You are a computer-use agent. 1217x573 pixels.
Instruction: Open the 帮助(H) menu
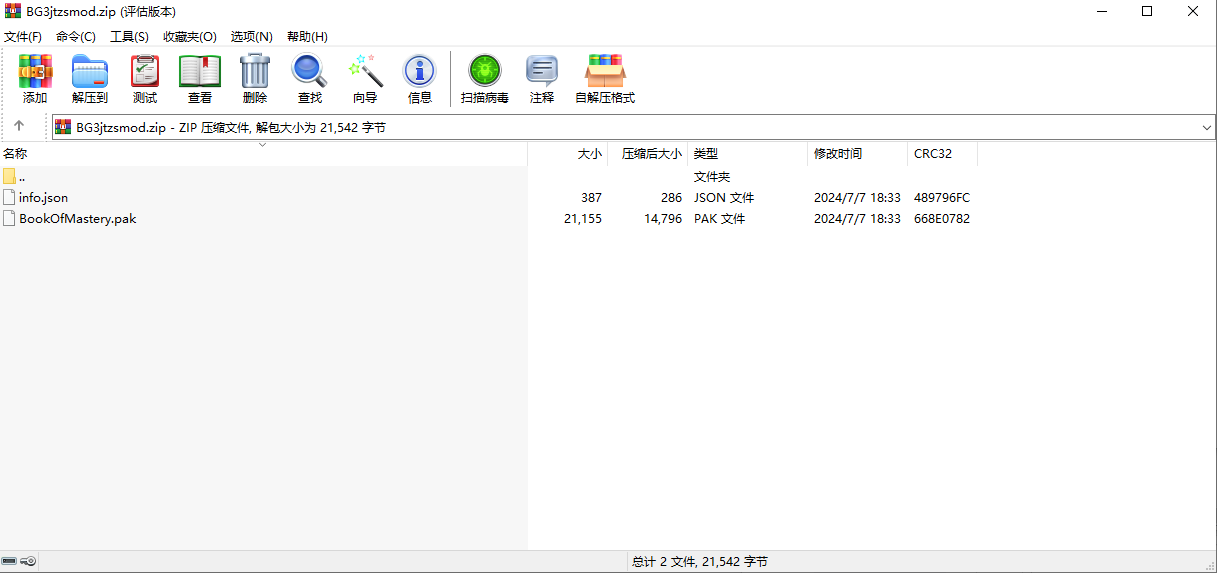pos(307,36)
